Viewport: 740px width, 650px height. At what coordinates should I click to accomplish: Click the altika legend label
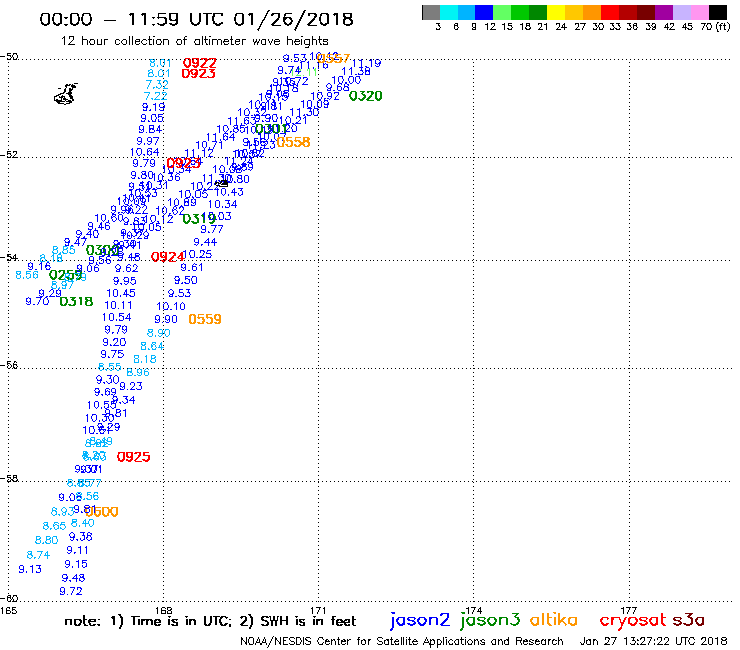(x=553, y=619)
